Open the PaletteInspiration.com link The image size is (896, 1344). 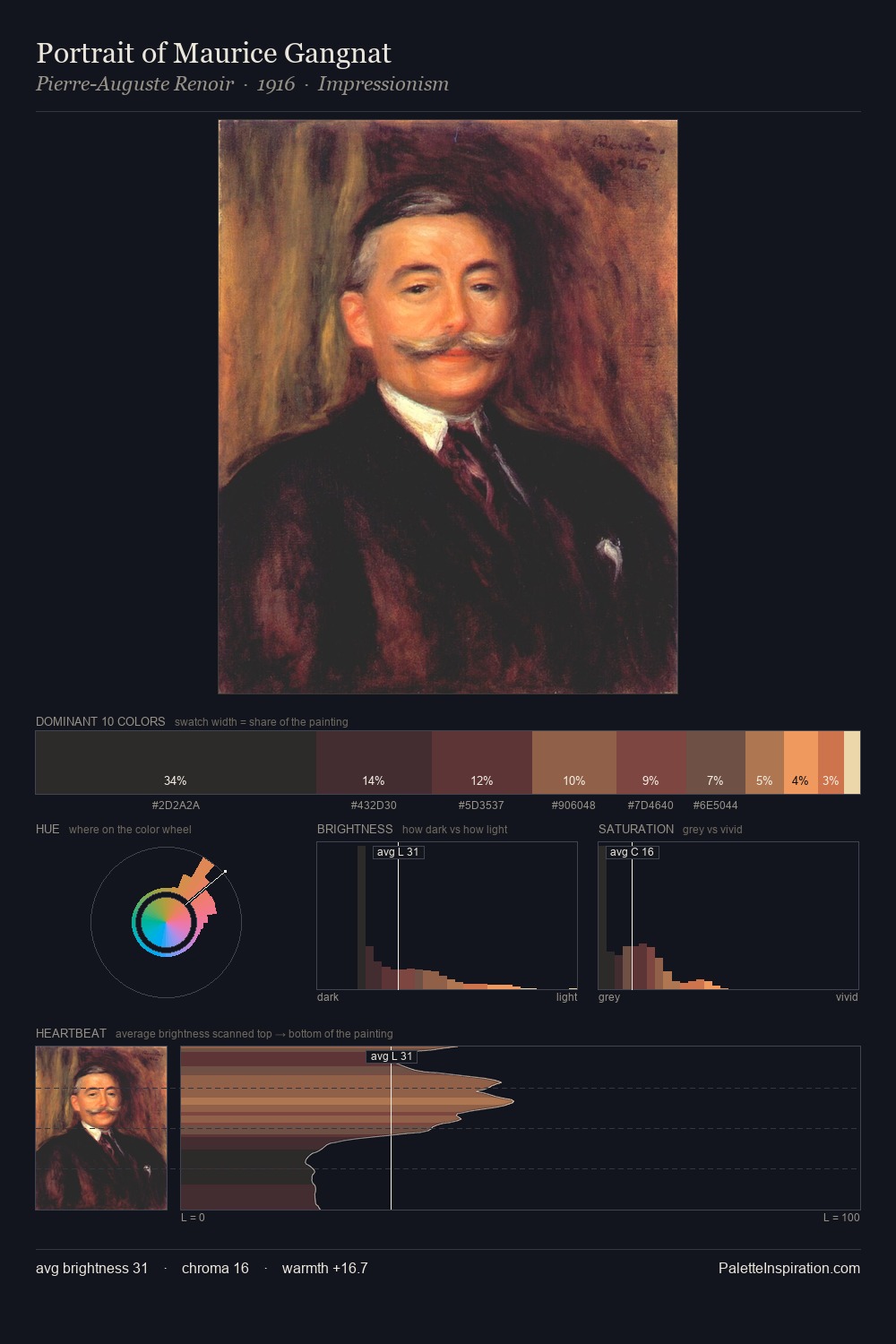789,1268
